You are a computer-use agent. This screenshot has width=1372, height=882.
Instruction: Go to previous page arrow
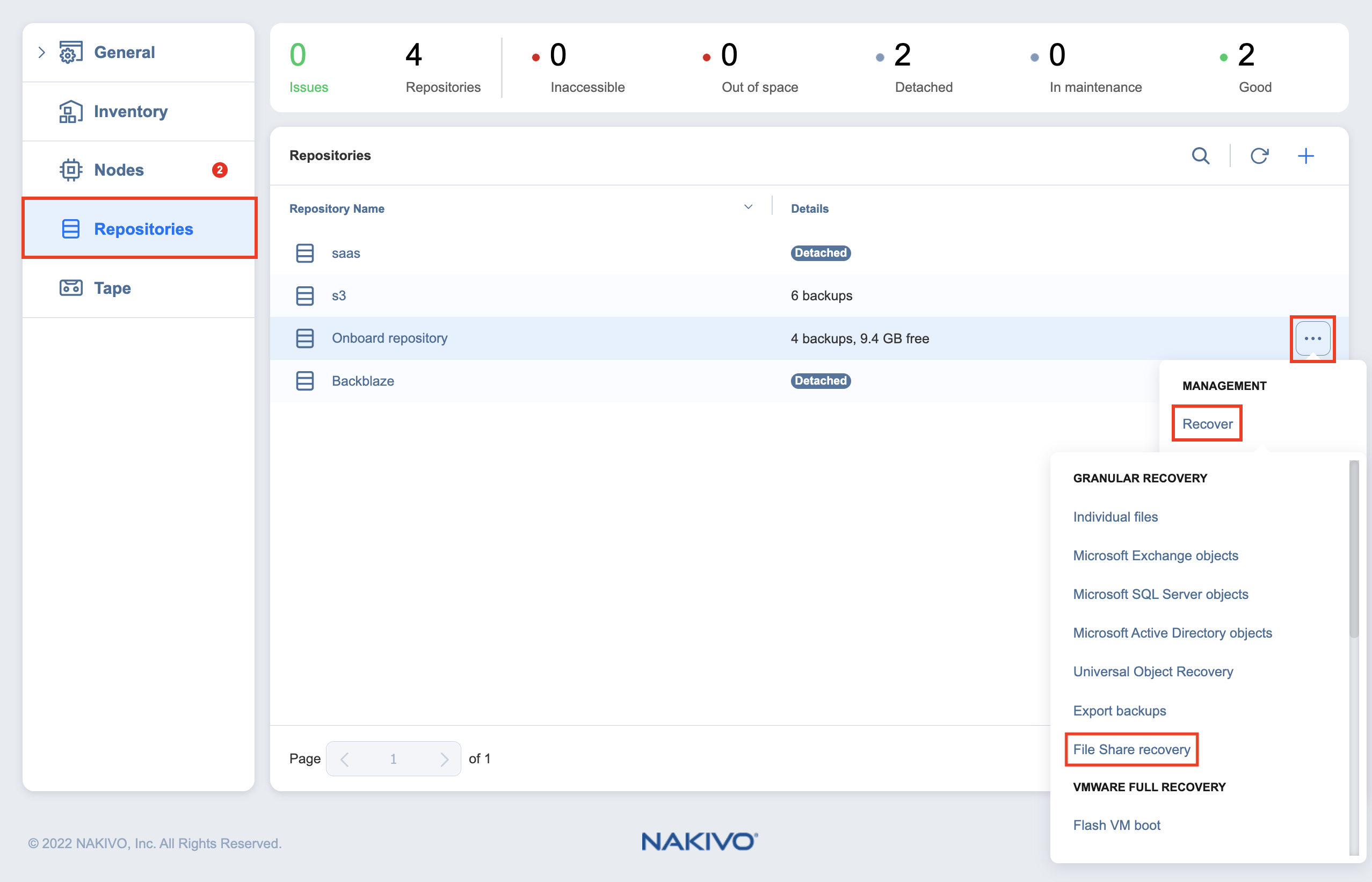click(x=345, y=760)
